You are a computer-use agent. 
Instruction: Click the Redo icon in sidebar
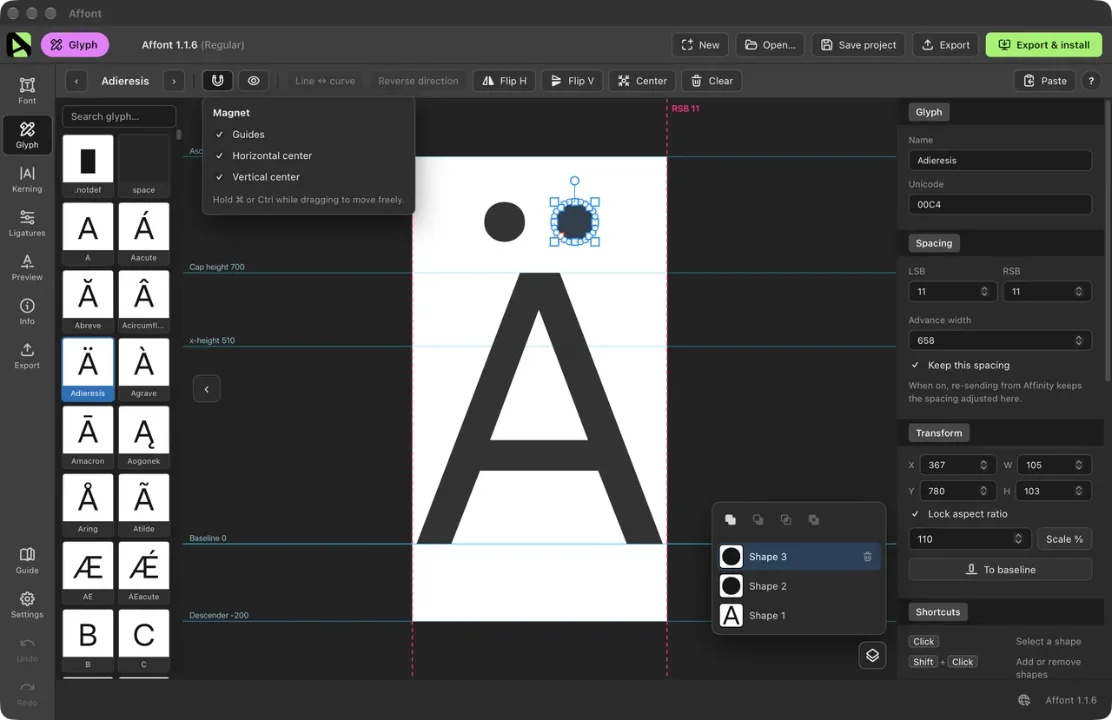pyautogui.click(x=27, y=692)
